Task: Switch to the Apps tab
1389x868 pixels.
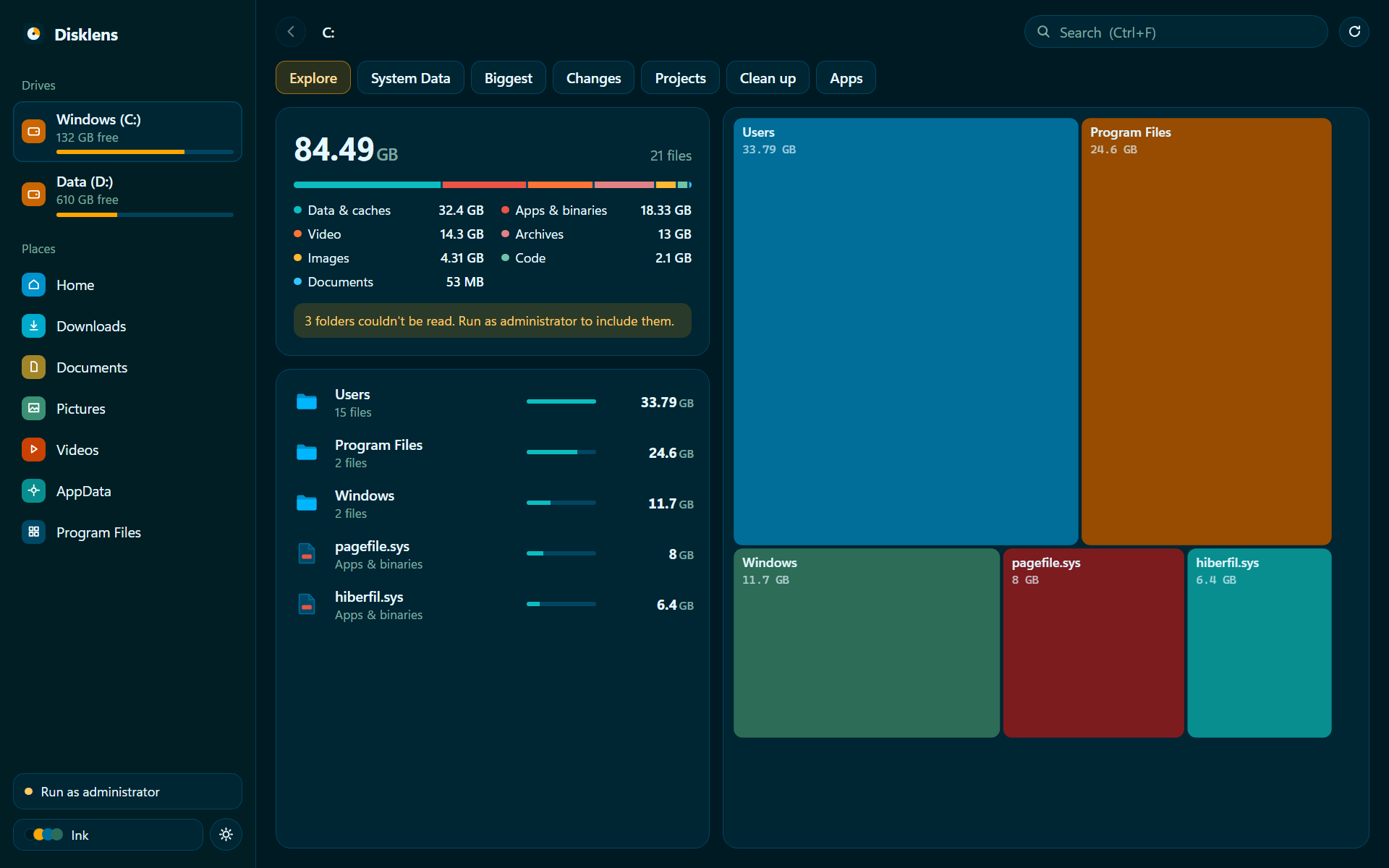Action: coord(846,78)
